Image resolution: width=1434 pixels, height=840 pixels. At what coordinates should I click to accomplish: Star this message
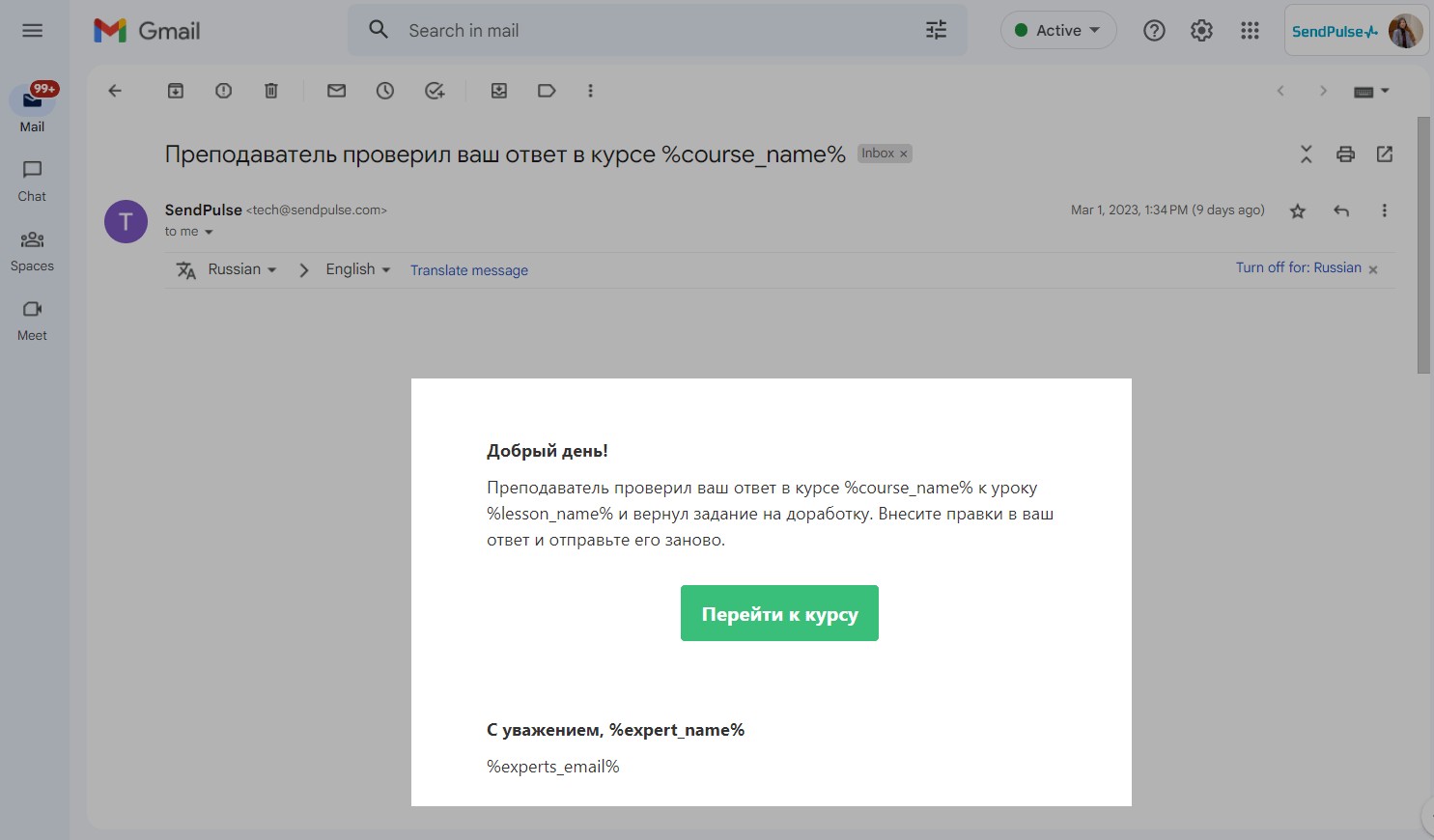tap(1298, 210)
